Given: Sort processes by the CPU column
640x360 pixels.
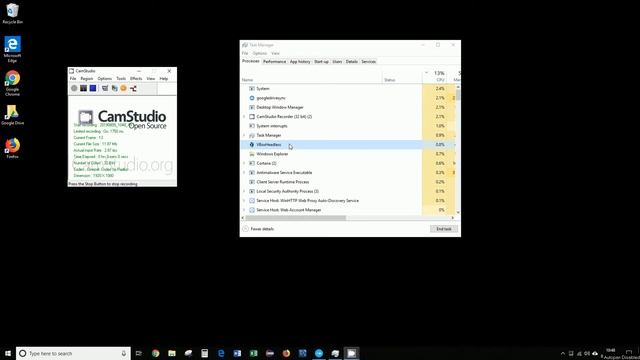Looking at the screenshot, I should [435, 76].
